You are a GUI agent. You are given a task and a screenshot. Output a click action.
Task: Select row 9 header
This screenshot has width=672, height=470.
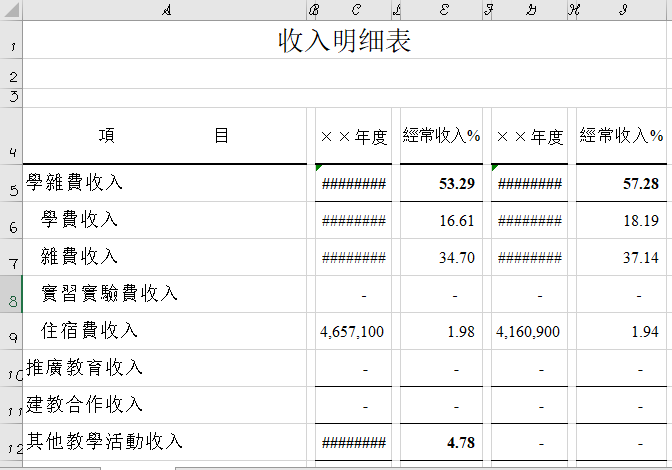[10, 332]
